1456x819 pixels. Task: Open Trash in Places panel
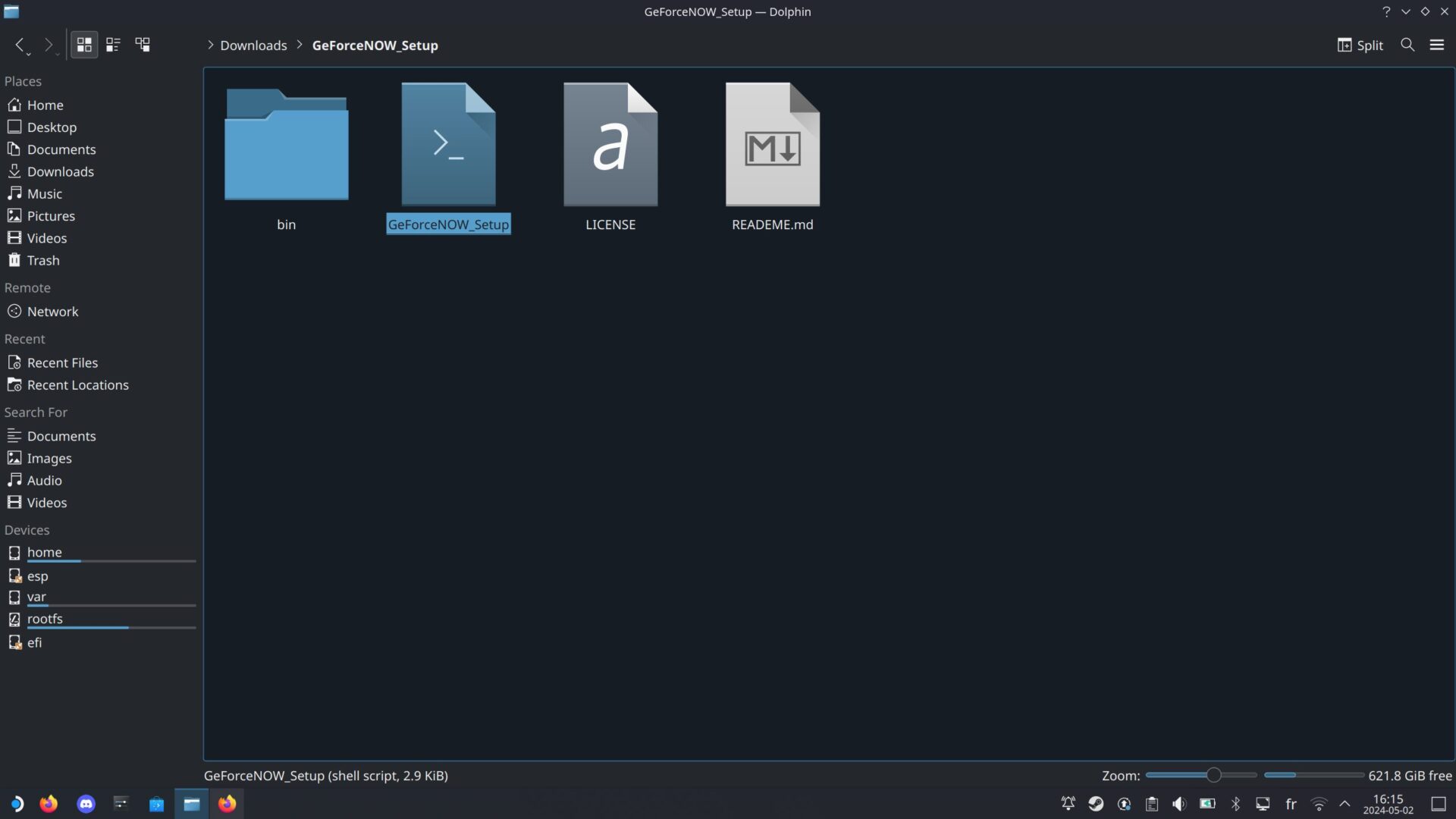click(x=43, y=260)
